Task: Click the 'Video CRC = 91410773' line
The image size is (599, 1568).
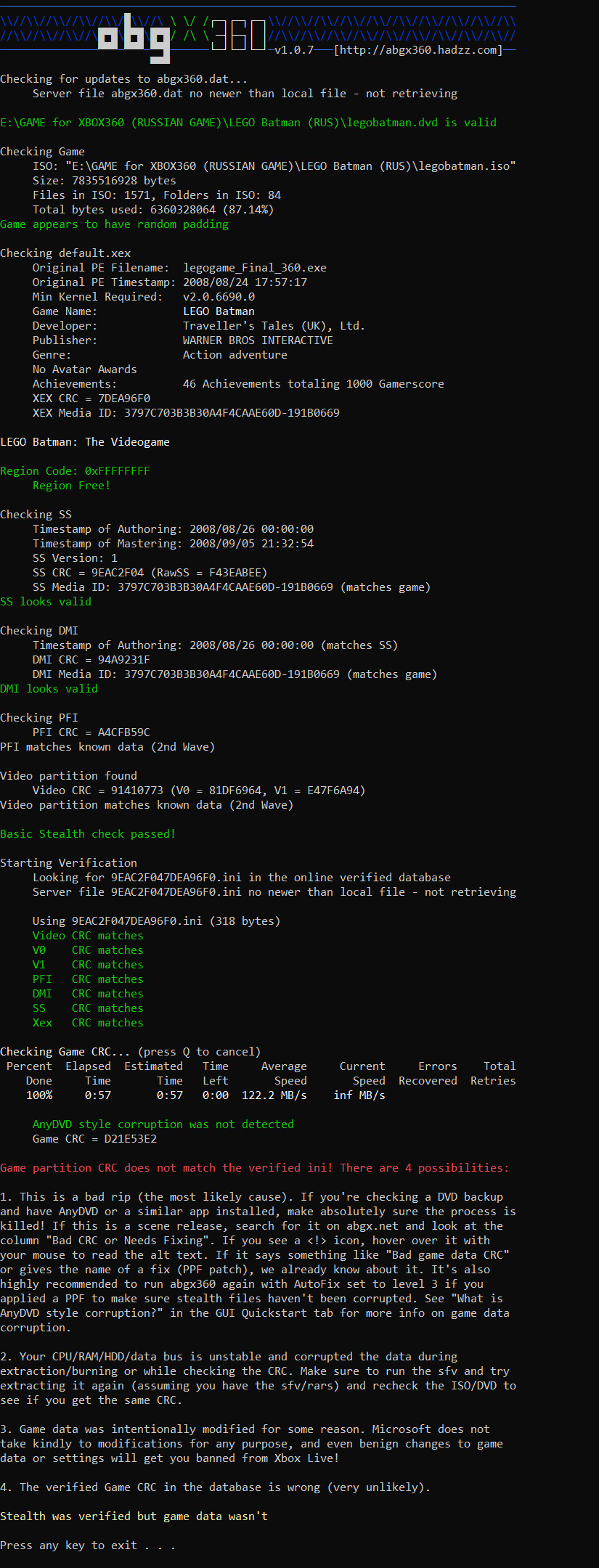Action: click(x=200, y=791)
